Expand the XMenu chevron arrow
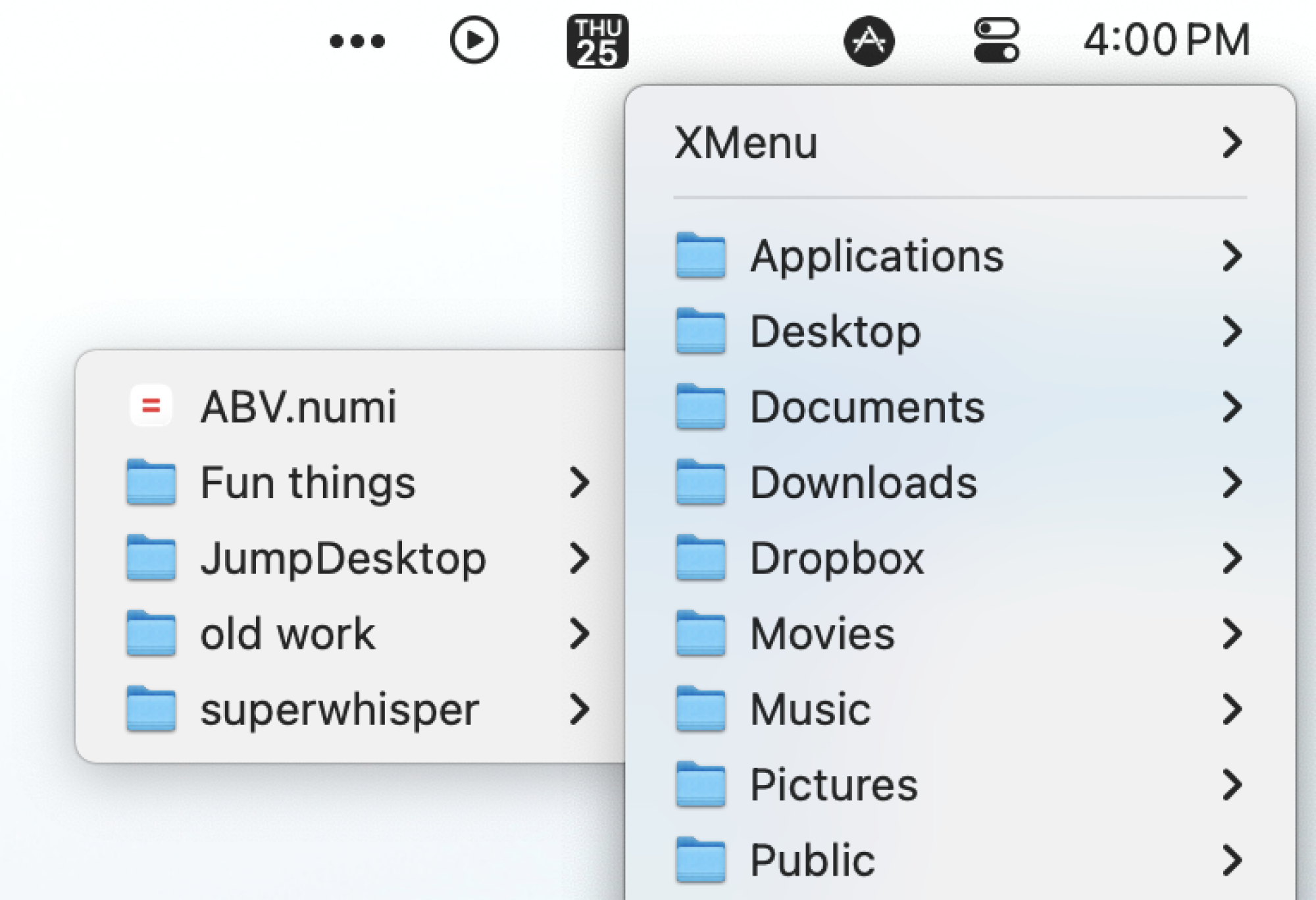 (x=1232, y=142)
